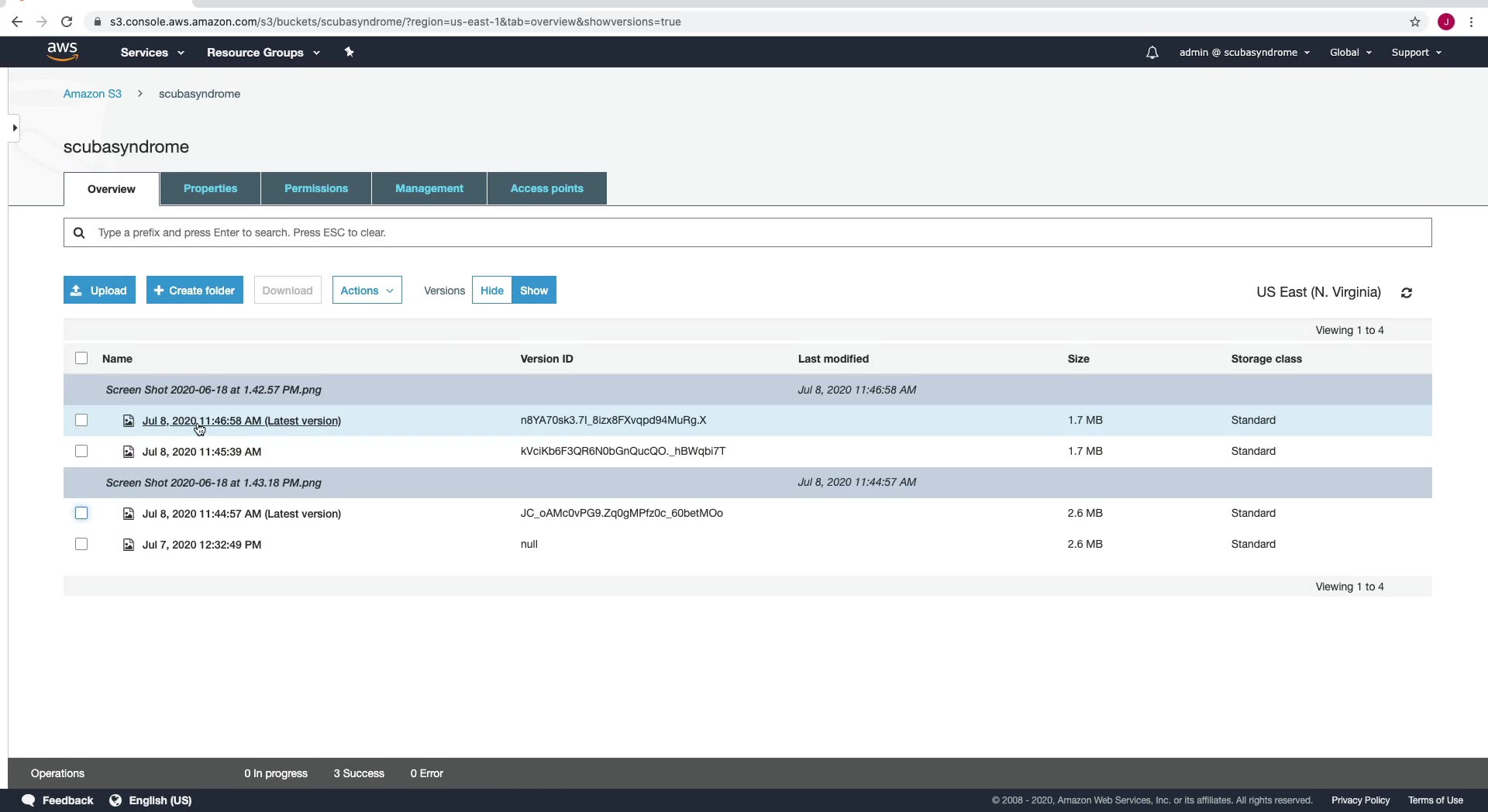
Task: Click the AWS logo home icon
Action: click(62, 52)
